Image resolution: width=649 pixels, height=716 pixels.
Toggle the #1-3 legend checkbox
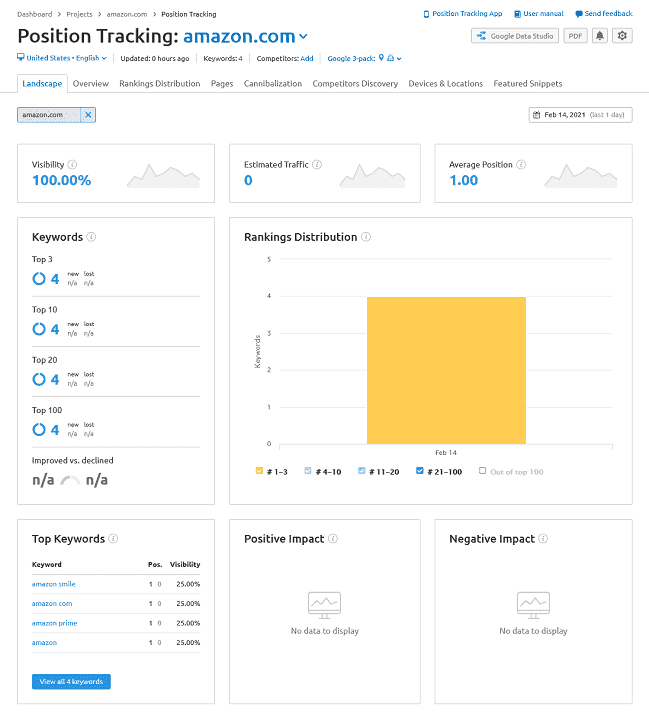259,471
